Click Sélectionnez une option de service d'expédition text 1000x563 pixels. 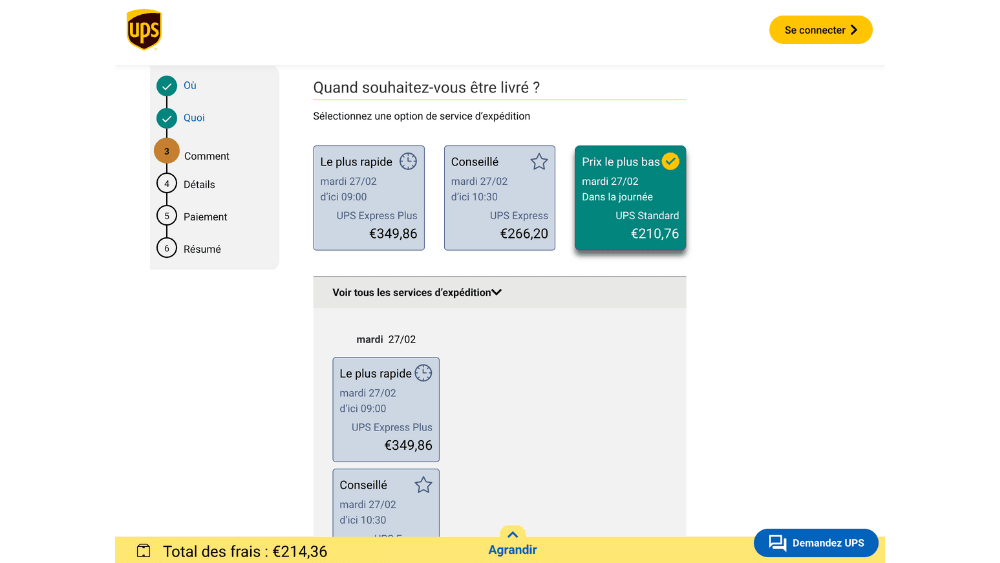pos(422,116)
